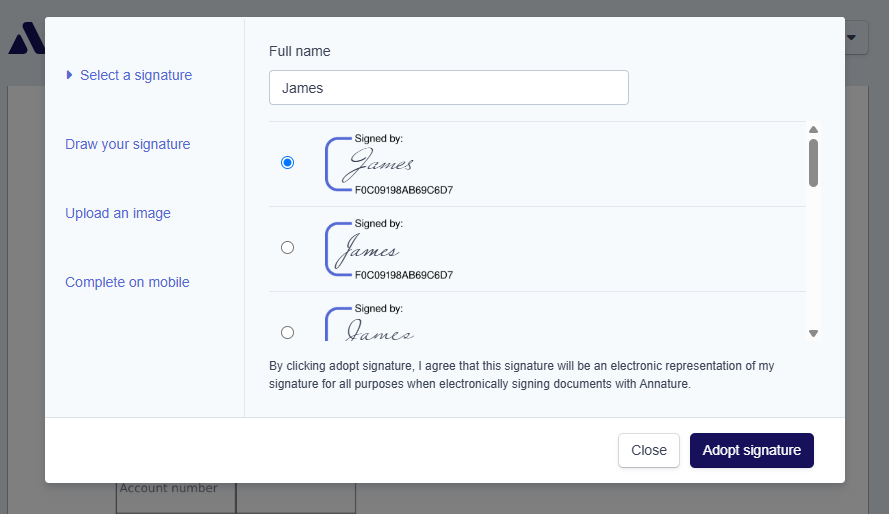Click the signature list scrollbar thumb

click(813, 163)
